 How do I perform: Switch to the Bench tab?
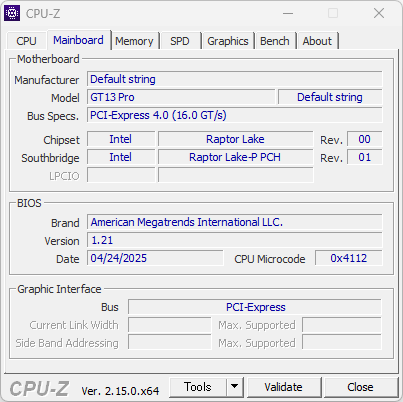pos(275,41)
